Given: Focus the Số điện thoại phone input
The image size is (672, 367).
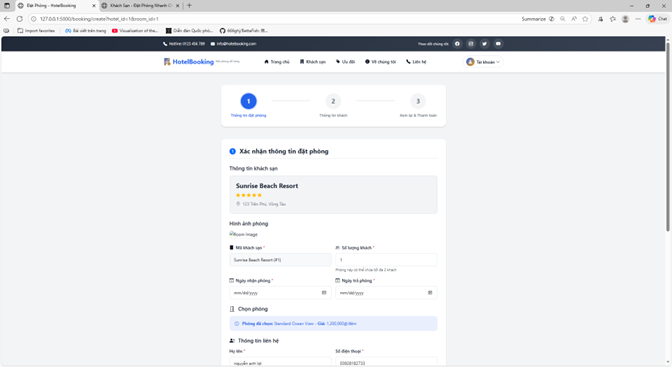Looking at the screenshot, I should 386,362.
